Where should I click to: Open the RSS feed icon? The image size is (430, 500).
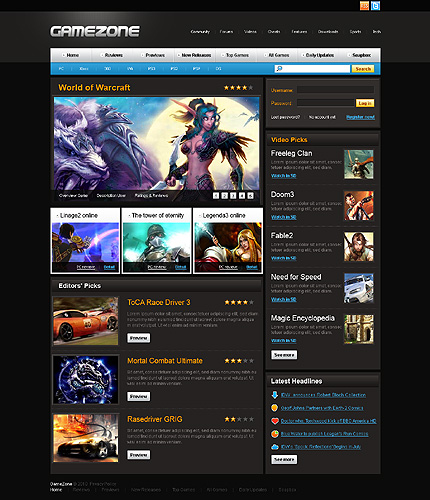click(364, 6)
